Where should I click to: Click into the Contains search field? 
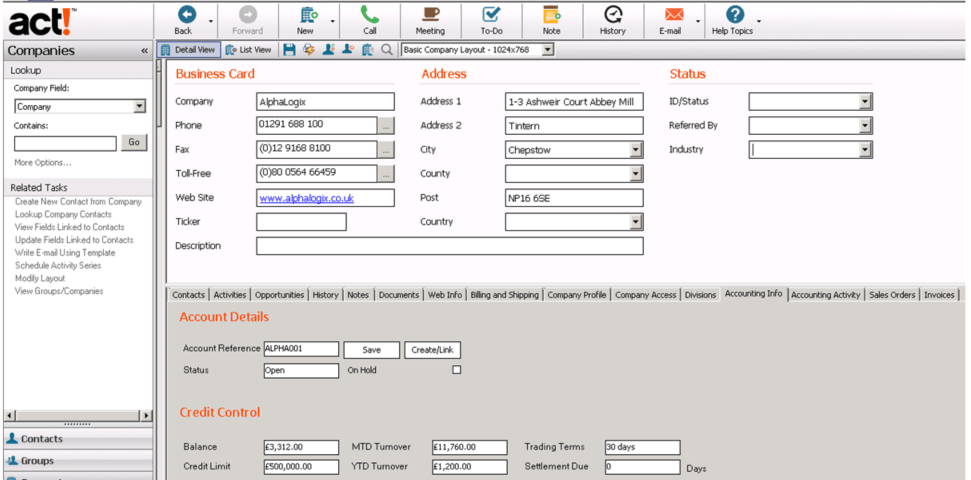[65, 144]
